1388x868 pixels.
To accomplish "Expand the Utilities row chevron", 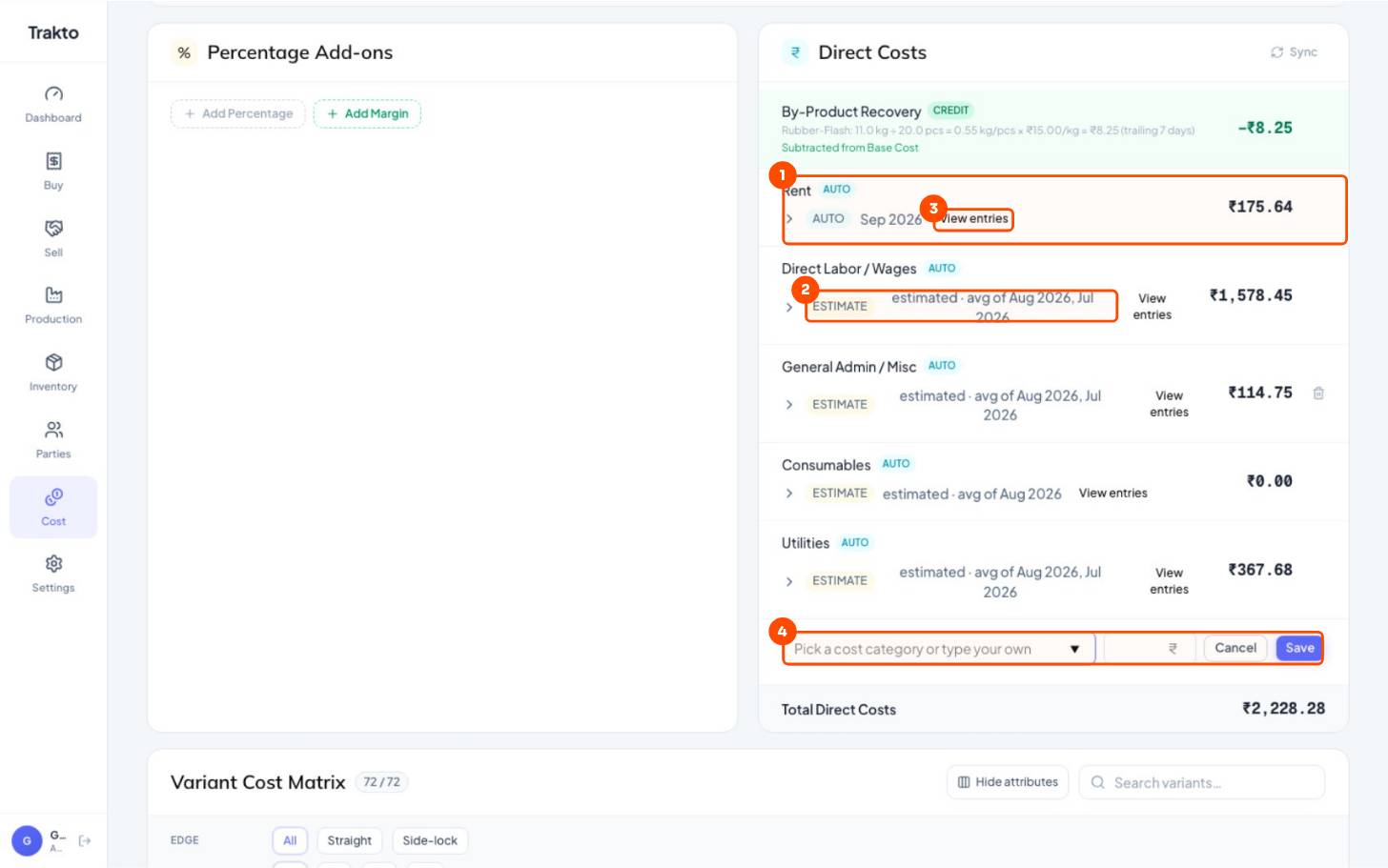I will coord(789,580).
